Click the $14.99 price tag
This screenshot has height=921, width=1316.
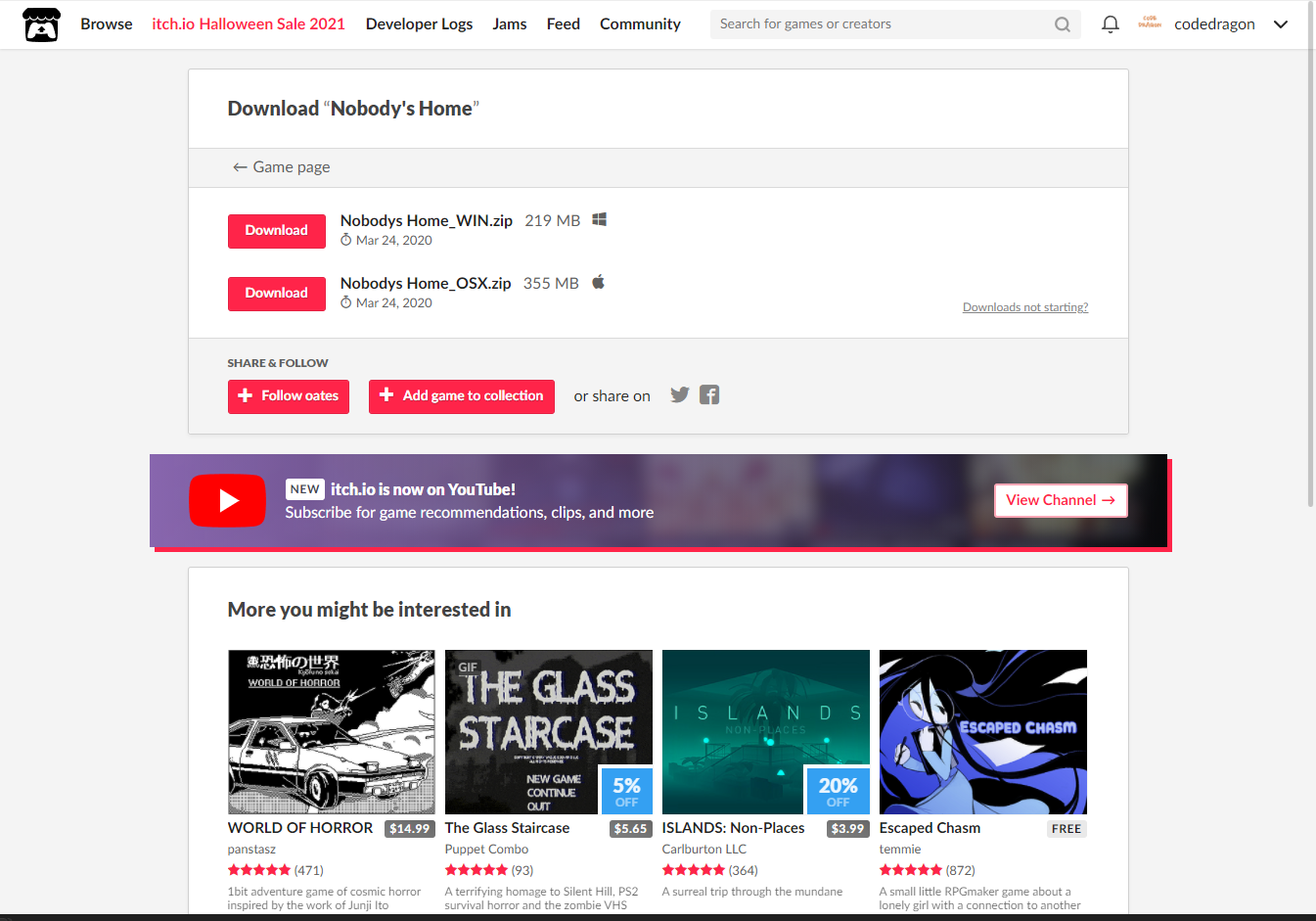pos(409,829)
